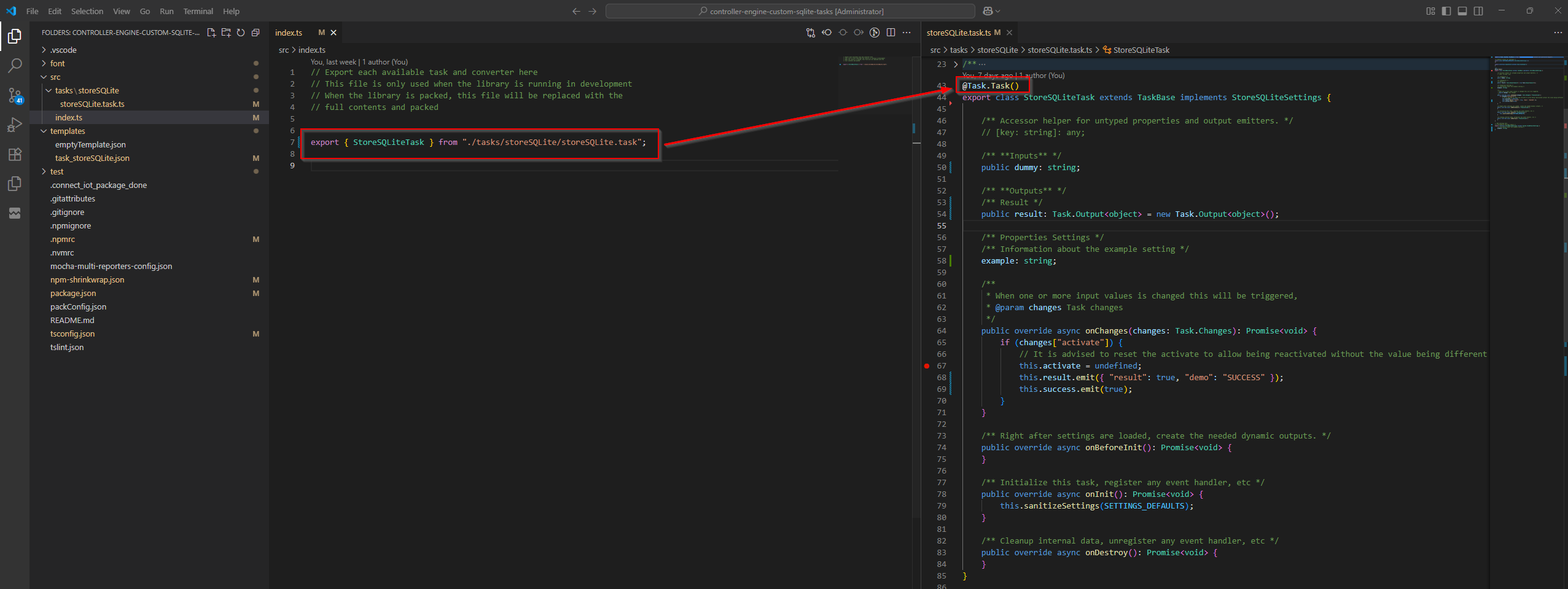Screen dimensions: 1568x589
Task: Toggle the primary sidebar visibility
Action: point(1446,11)
